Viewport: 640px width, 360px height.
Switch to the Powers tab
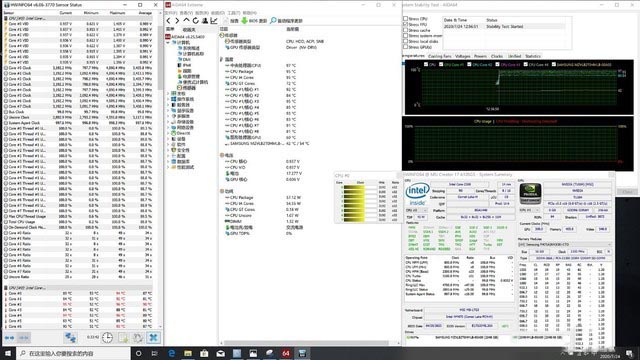coord(480,56)
